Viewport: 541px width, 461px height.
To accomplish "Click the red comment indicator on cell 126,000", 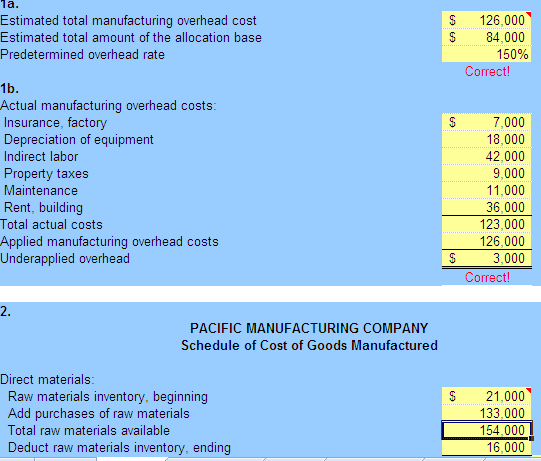I will pyautogui.click(x=529, y=14).
